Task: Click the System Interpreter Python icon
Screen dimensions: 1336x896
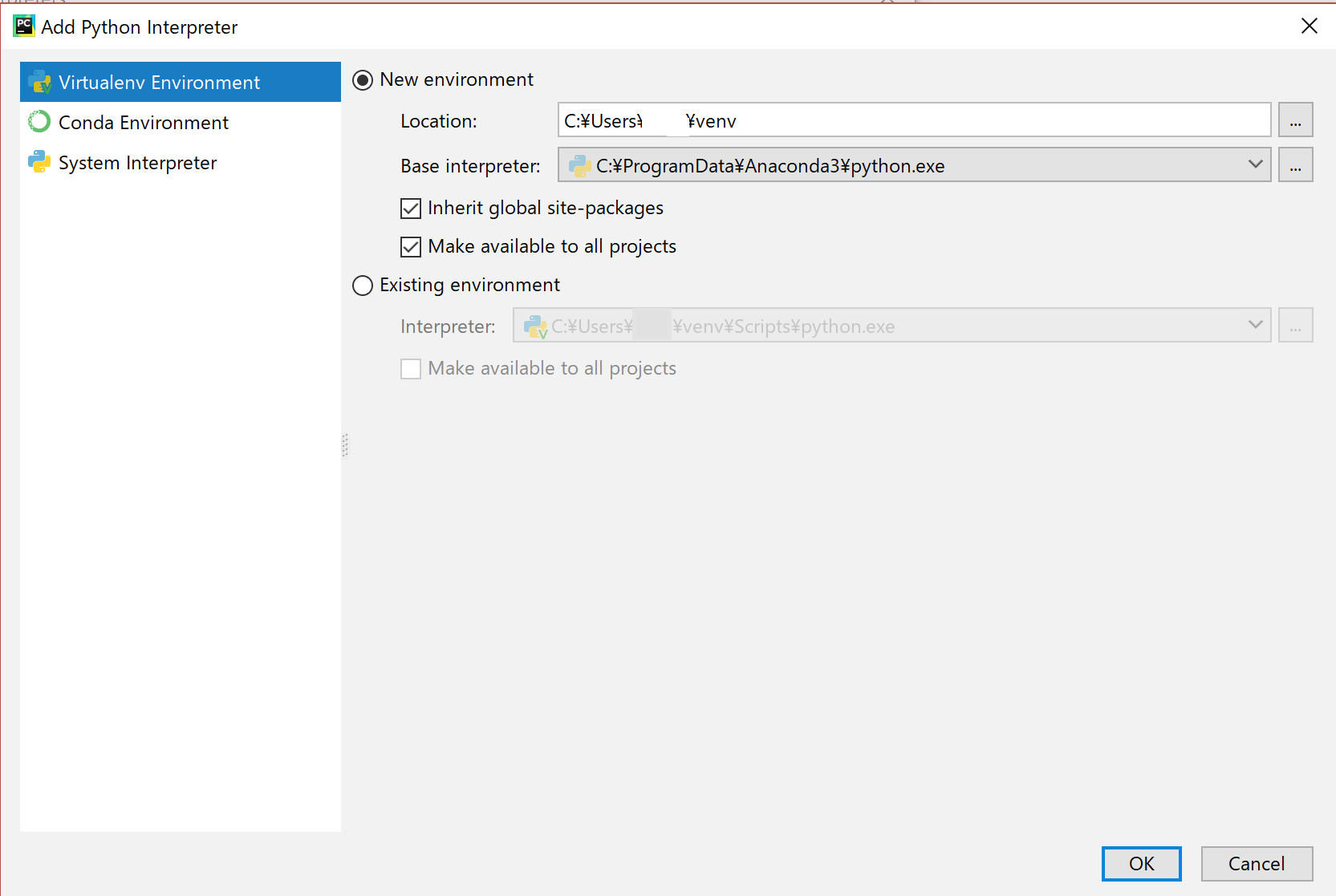Action: (39, 161)
